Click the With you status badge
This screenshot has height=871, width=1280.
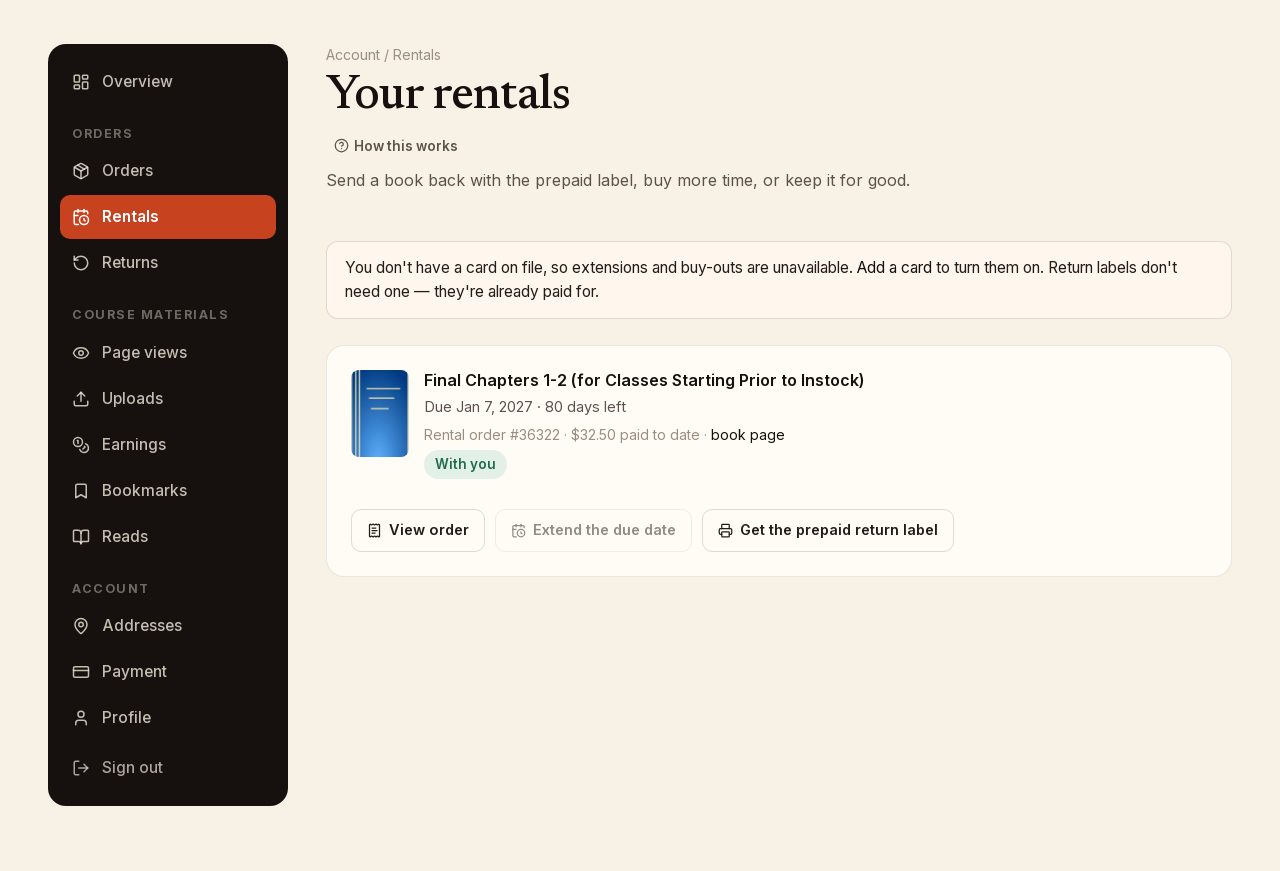pos(465,465)
